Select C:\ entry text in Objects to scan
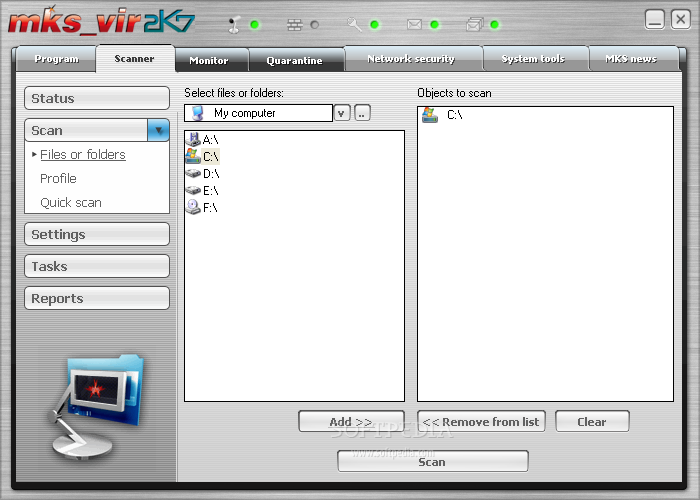 (x=454, y=115)
